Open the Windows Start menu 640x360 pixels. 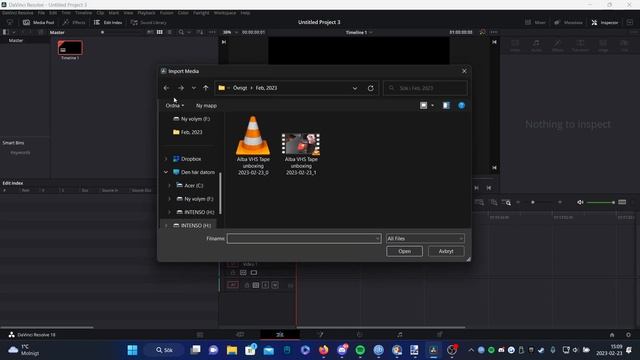pyautogui.click(x=132, y=350)
